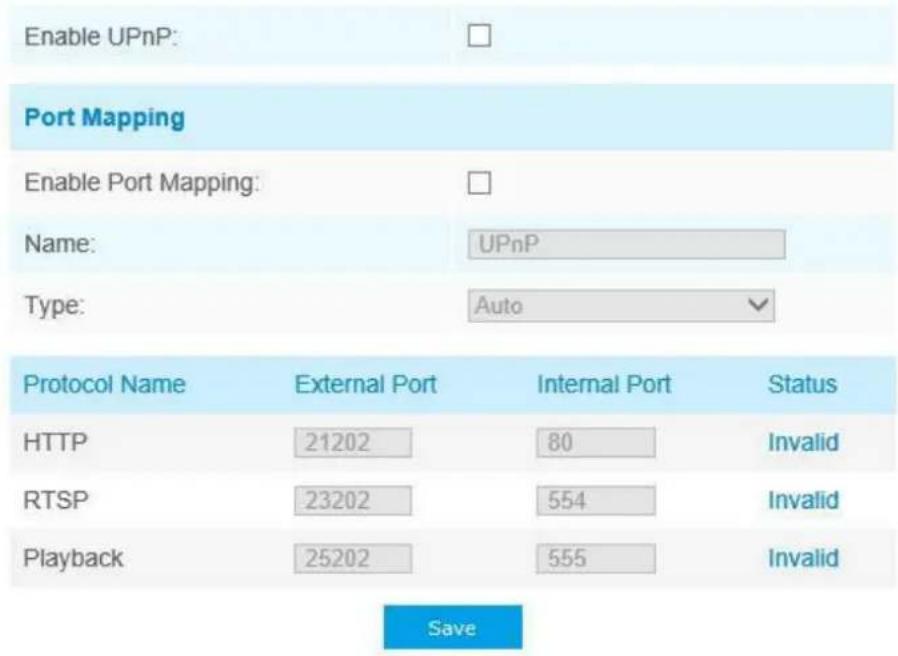
Task: Click the Playback protocol name cell
Action: coord(73,559)
